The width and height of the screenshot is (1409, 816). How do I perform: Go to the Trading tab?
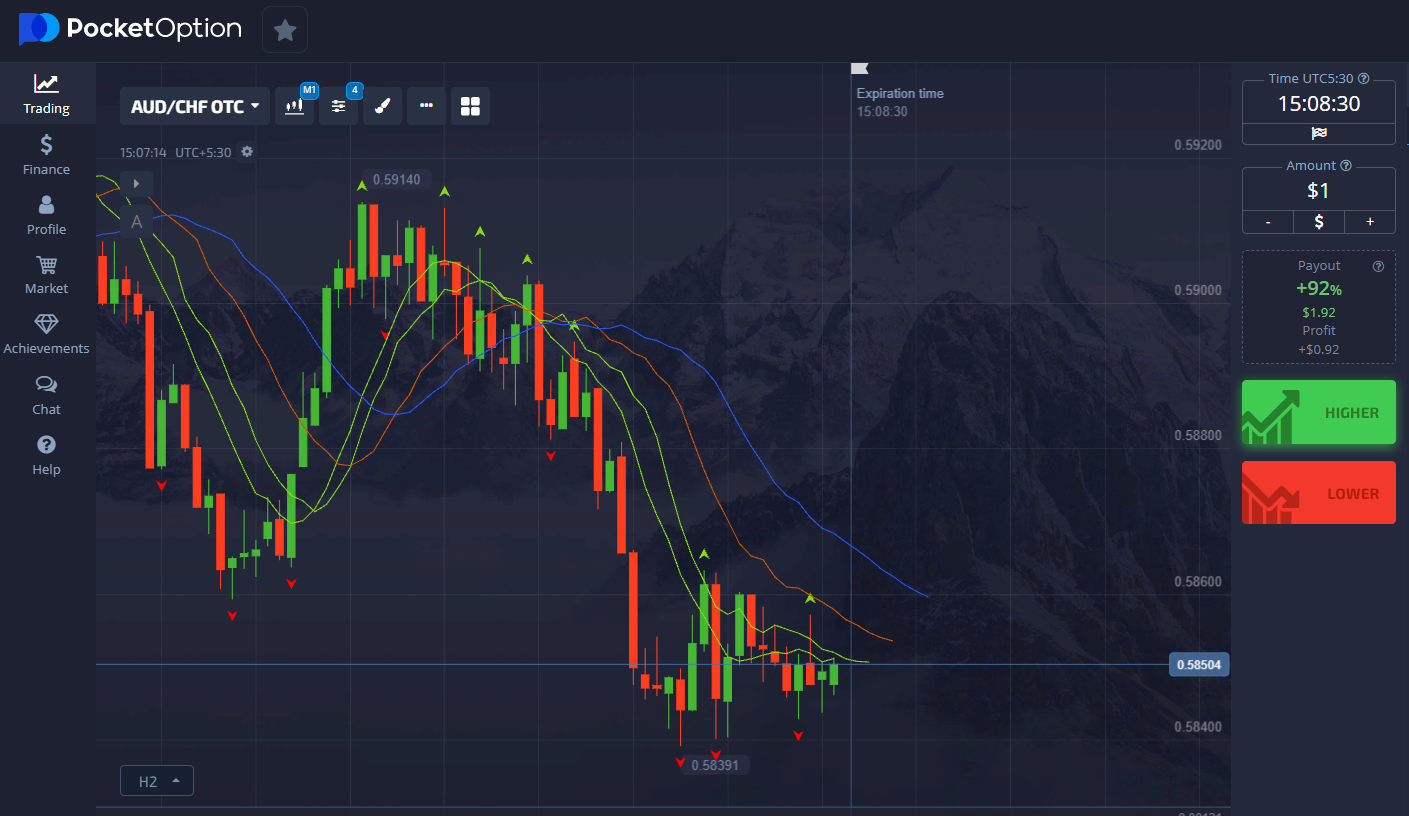coord(46,93)
